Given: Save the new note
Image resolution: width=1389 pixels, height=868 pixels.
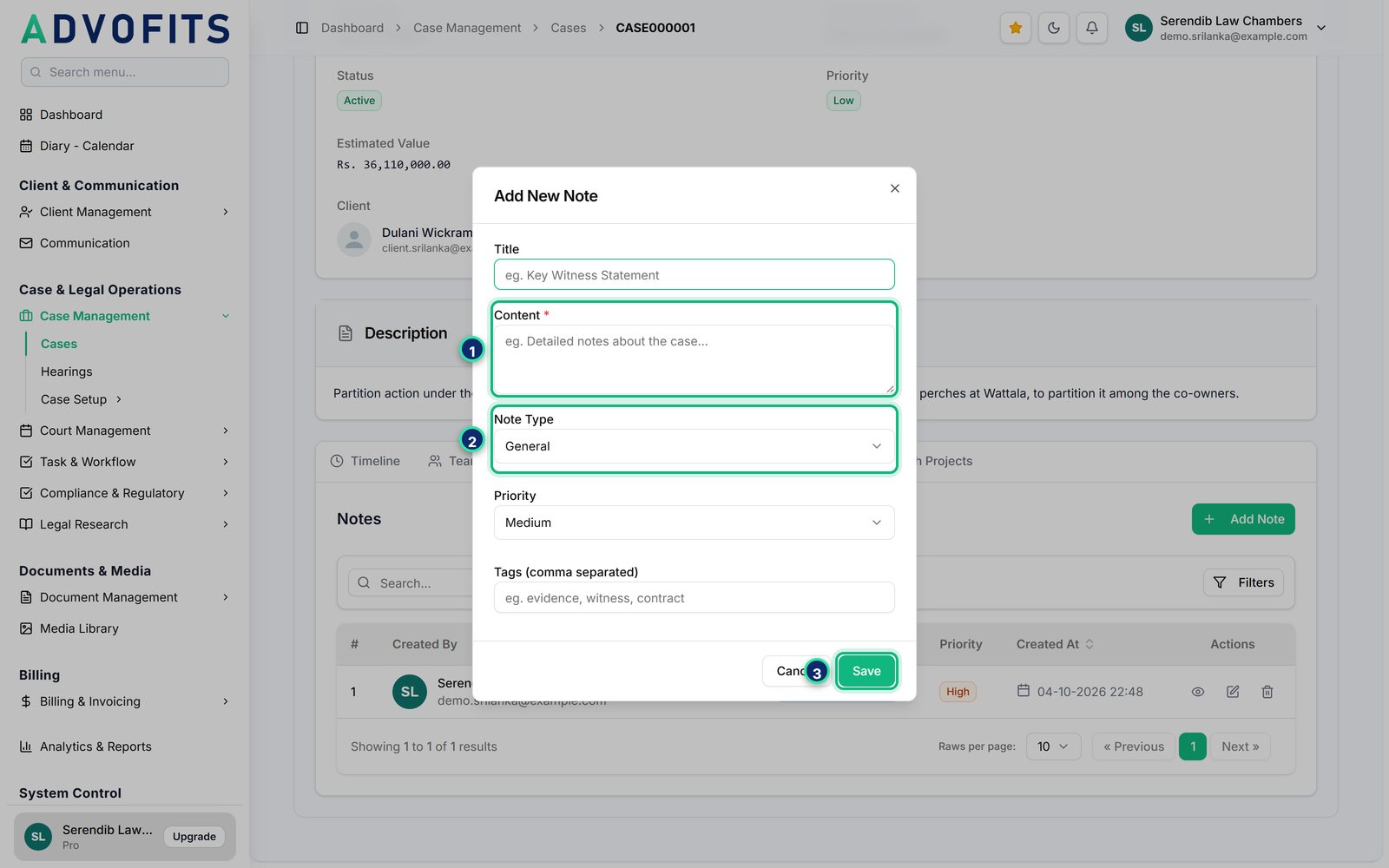Looking at the screenshot, I should [866, 671].
